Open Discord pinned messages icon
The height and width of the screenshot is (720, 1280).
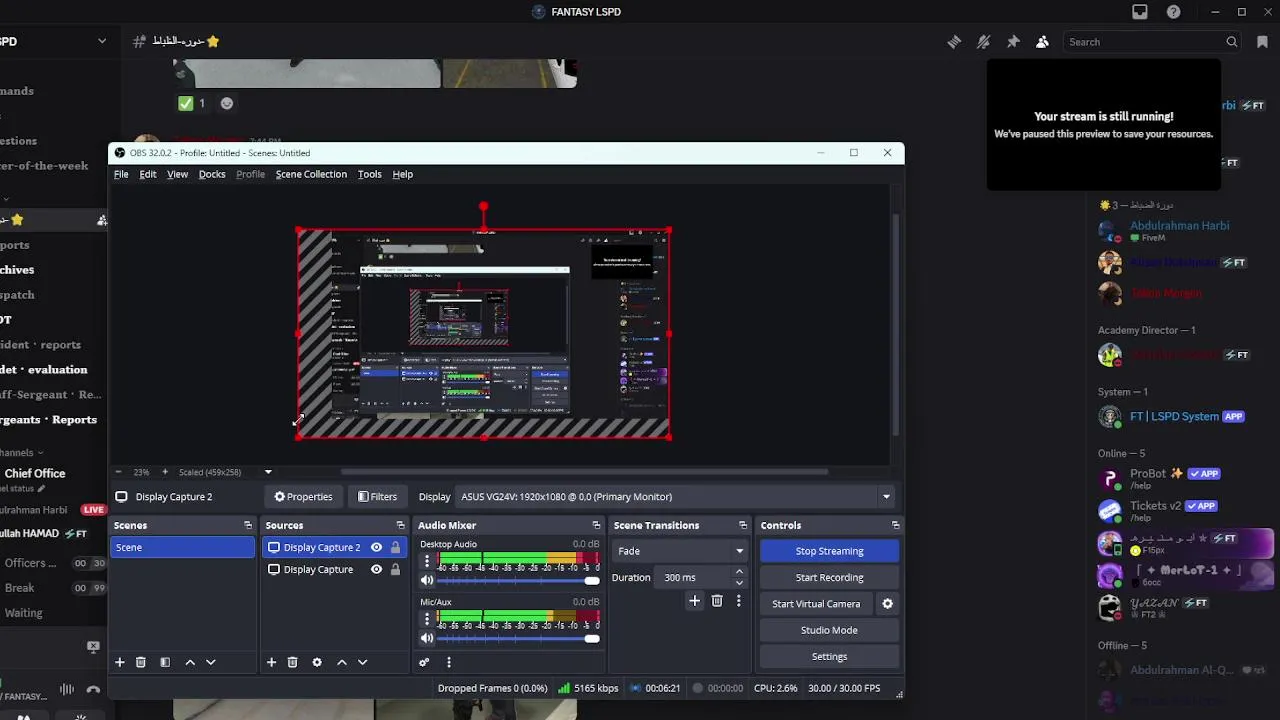[x=1013, y=42]
